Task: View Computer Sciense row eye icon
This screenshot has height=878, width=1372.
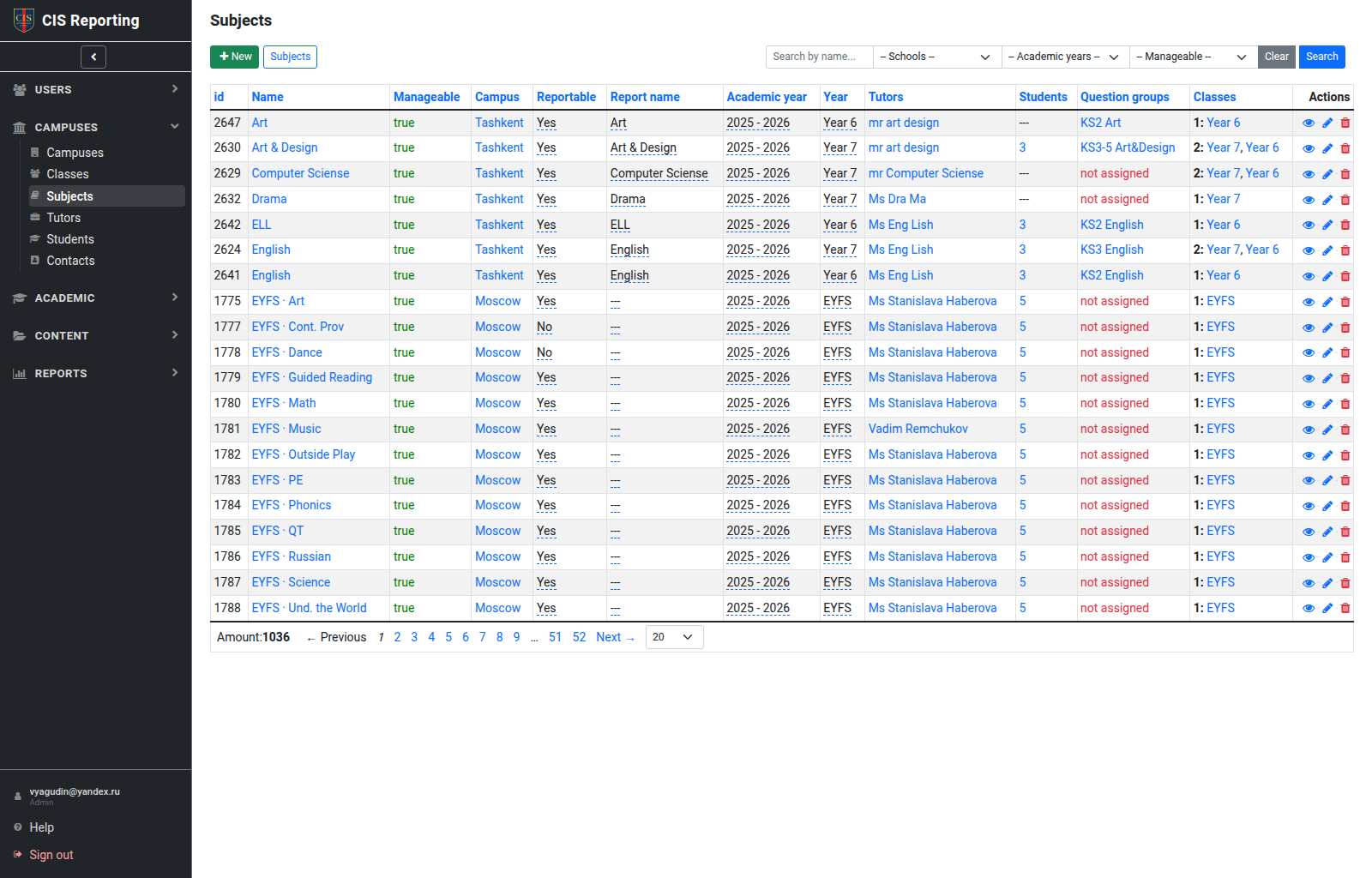Action: point(1309,174)
